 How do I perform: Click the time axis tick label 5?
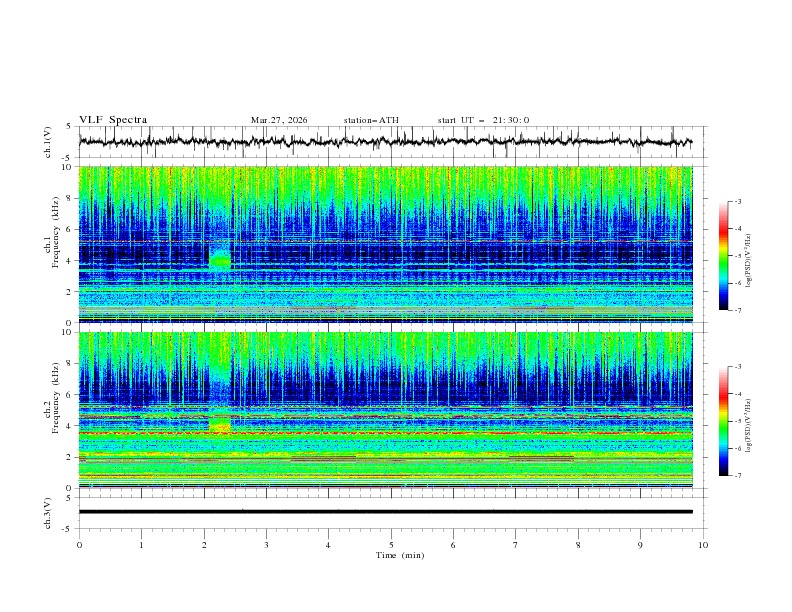(391, 545)
